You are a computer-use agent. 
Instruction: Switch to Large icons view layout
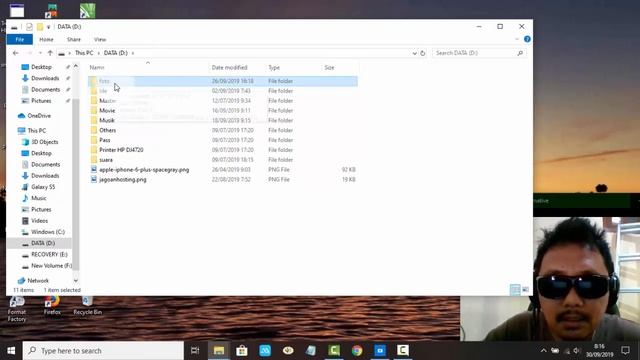pyautogui.click(x=526, y=290)
